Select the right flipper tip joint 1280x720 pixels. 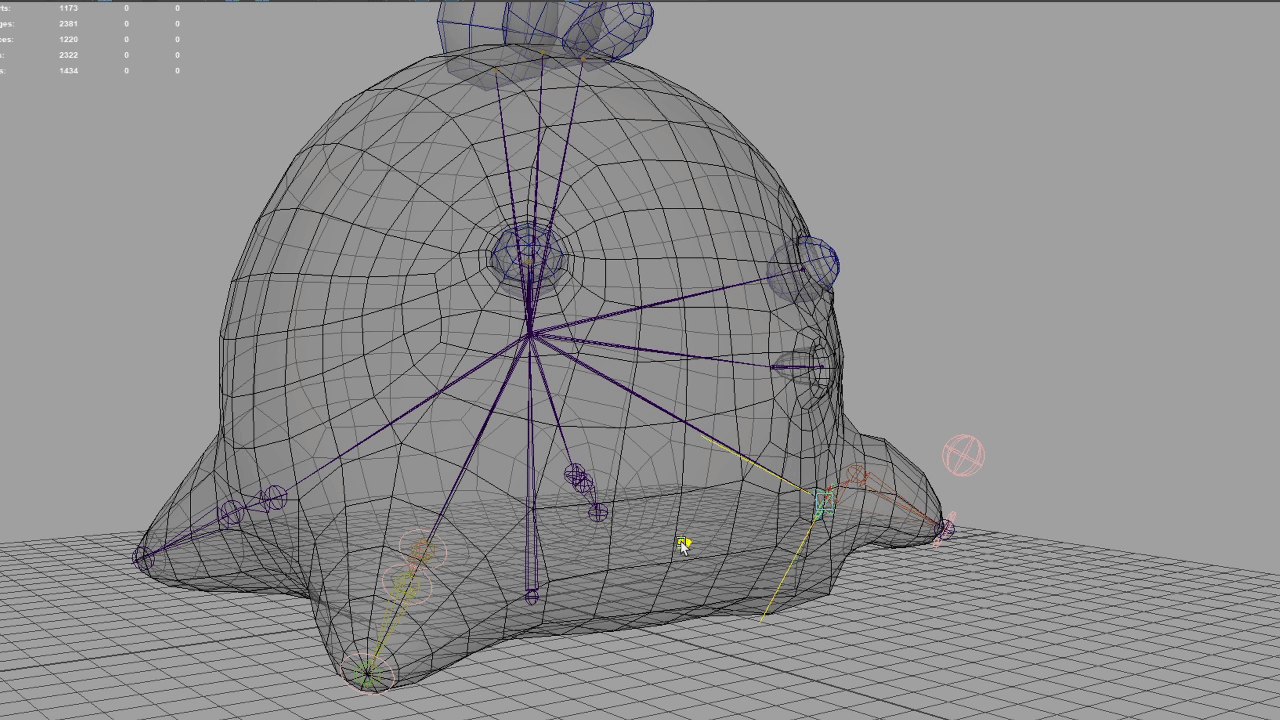(945, 529)
